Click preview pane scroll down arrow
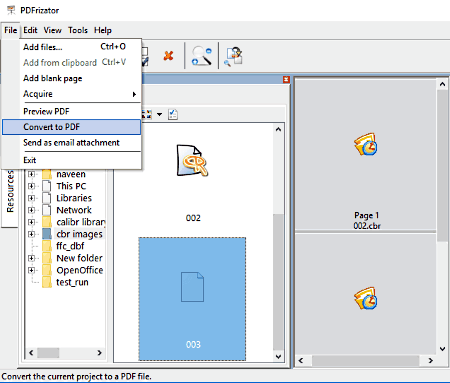Image resolution: width=450 pixels, height=383 pixels. pos(442,349)
